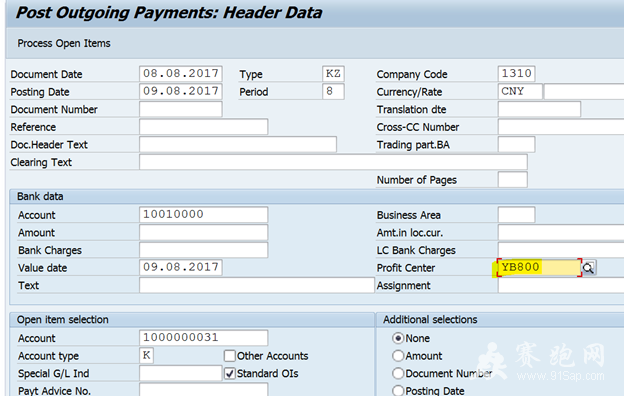
Task: Choose the Posting Date radio option
Action: point(398,390)
